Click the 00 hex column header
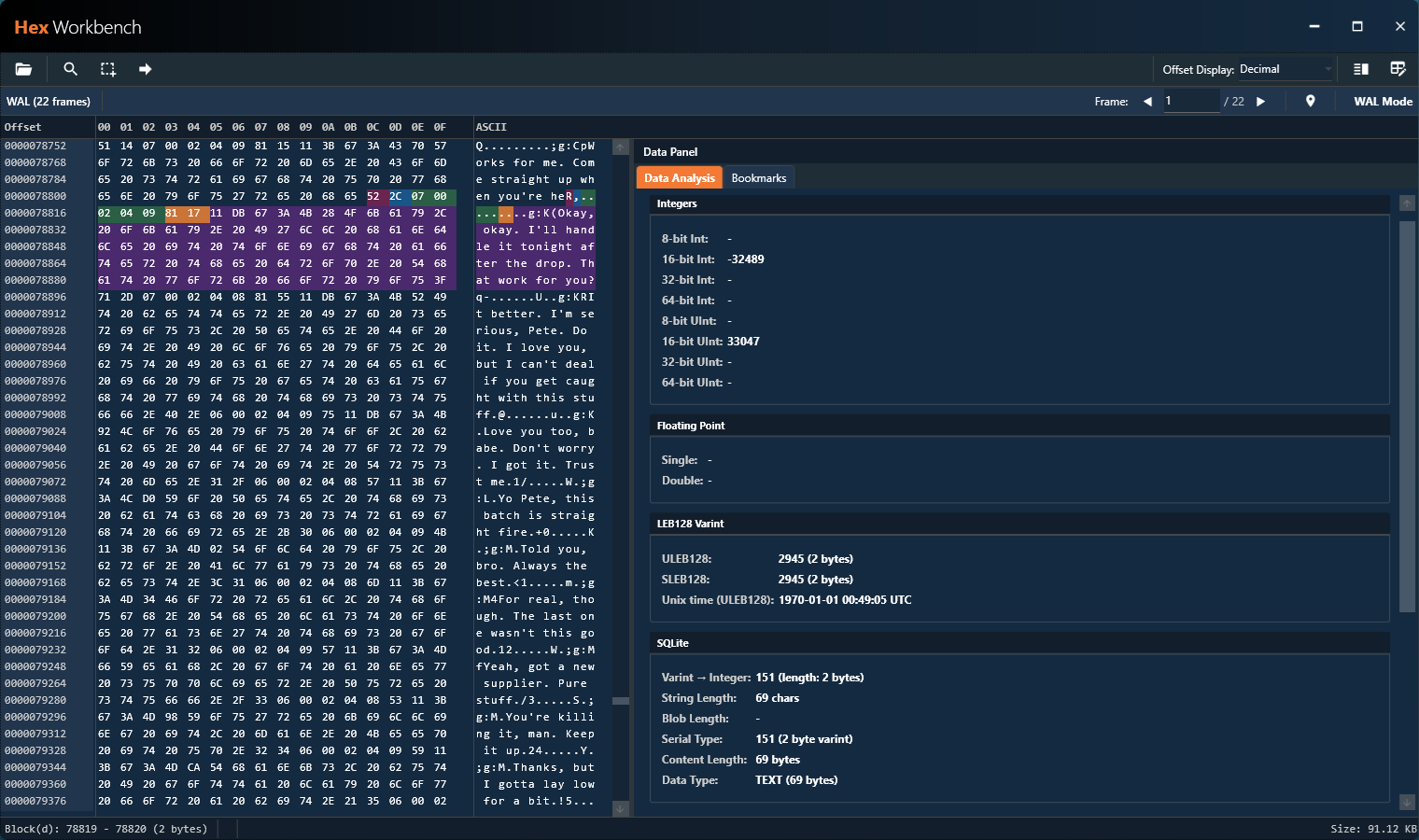 104,127
